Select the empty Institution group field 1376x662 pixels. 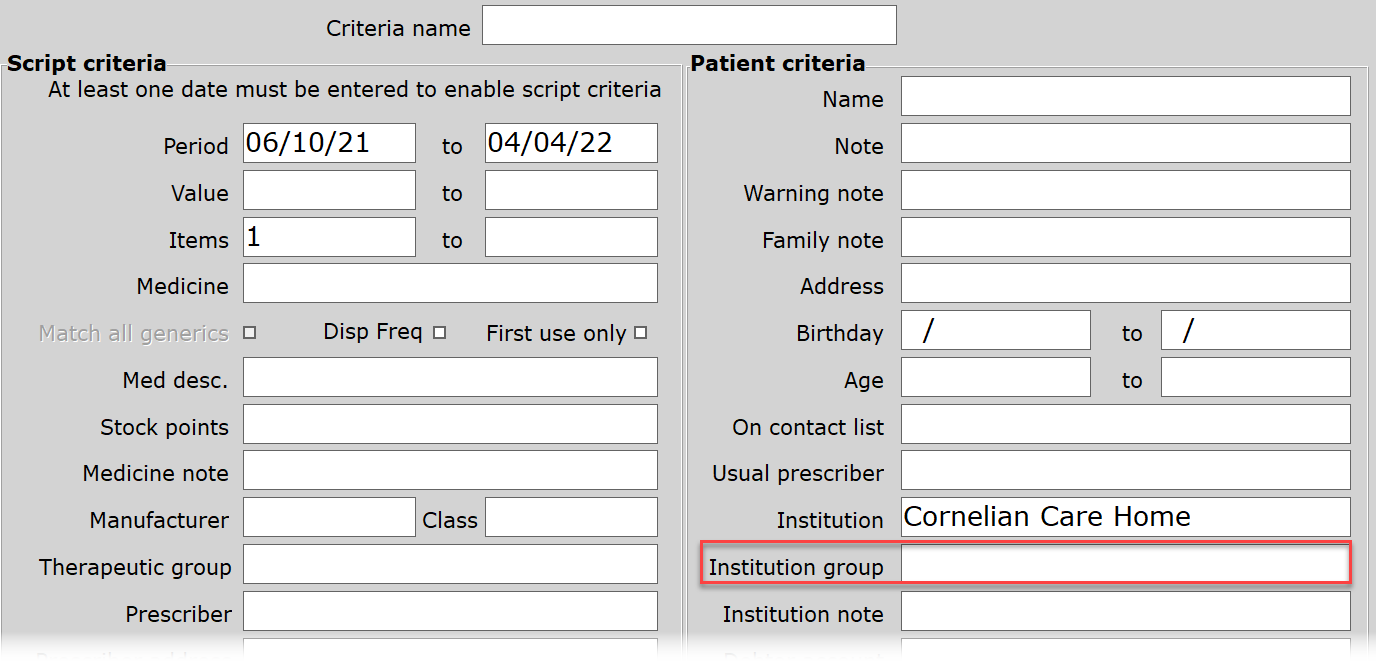(1125, 564)
